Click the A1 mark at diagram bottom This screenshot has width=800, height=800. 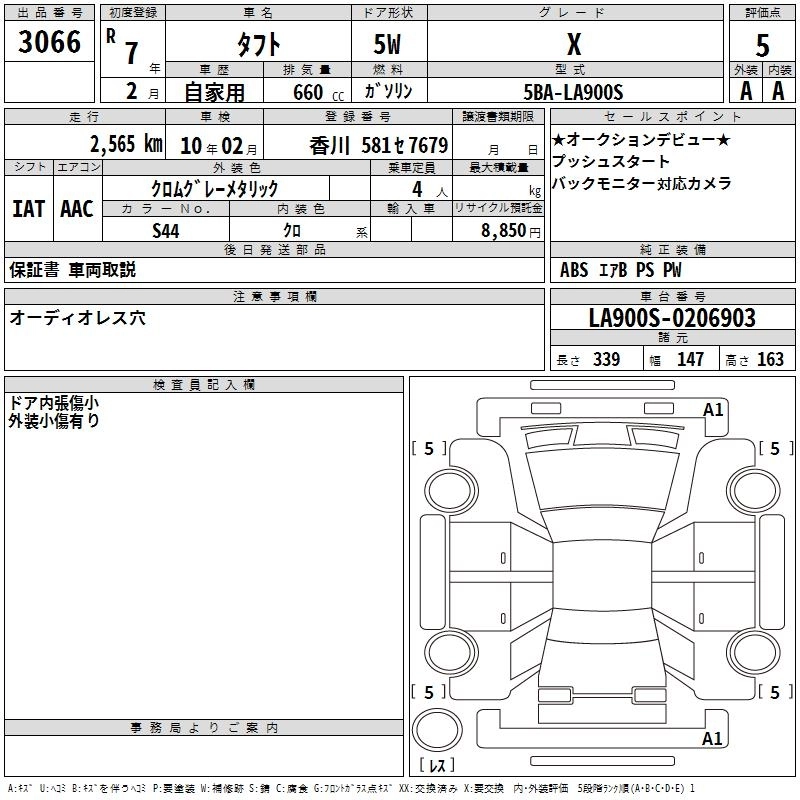click(712, 739)
